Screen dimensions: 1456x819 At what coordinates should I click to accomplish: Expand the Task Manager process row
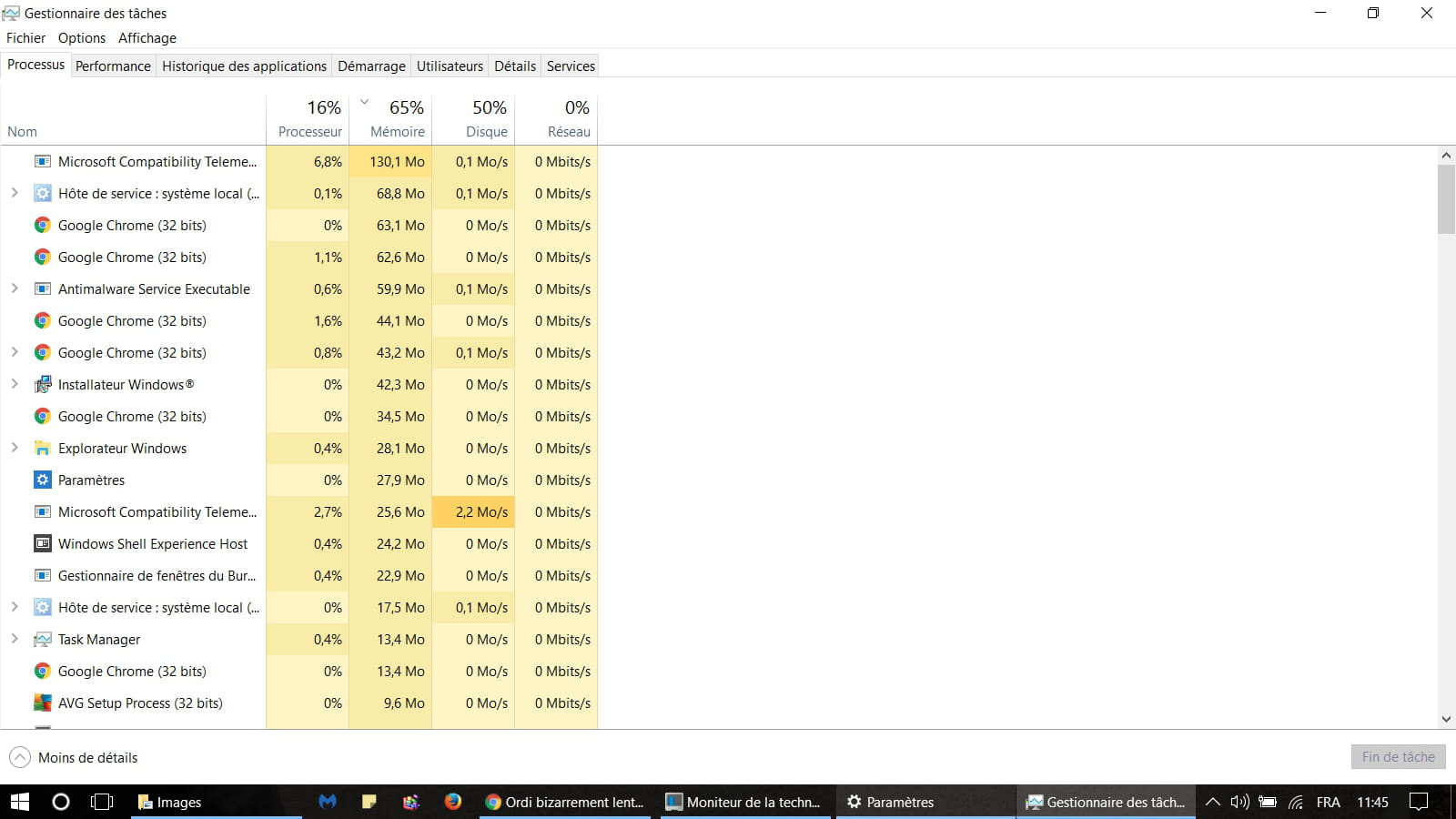click(x=15, y=639)
